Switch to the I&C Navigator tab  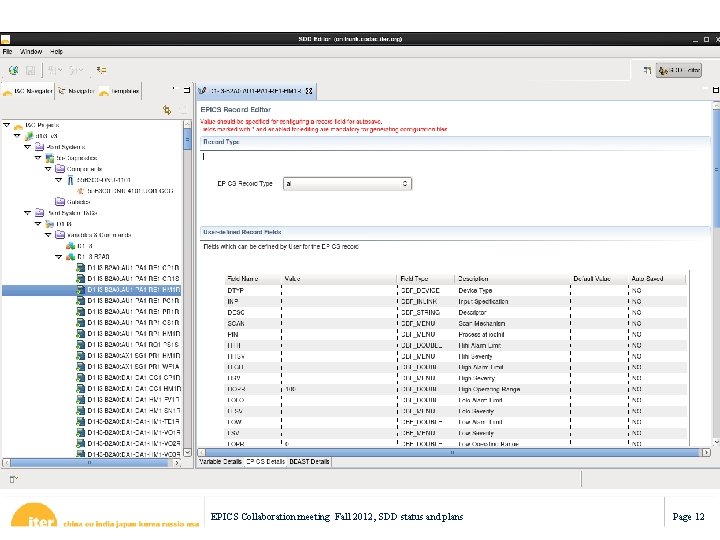(x=28, y=91)
